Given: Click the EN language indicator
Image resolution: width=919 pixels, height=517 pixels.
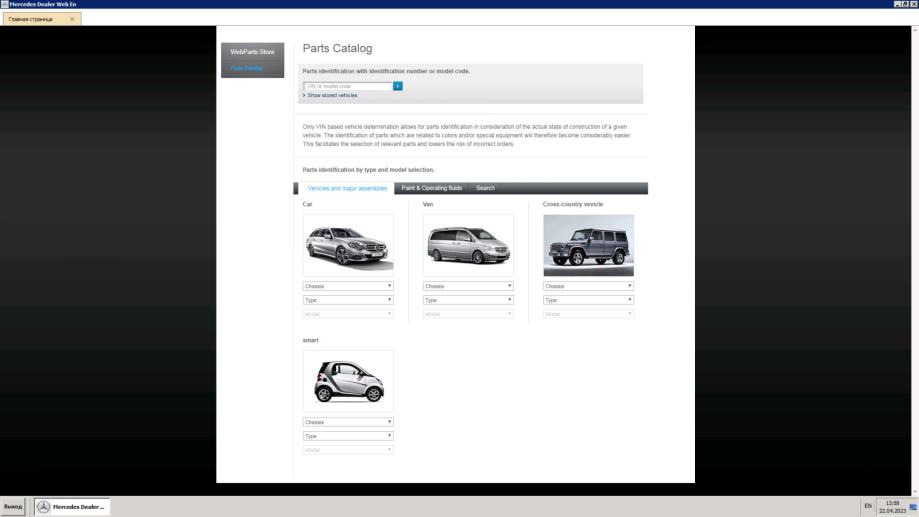Looking at the screenshot, I should tap(868, 506).
